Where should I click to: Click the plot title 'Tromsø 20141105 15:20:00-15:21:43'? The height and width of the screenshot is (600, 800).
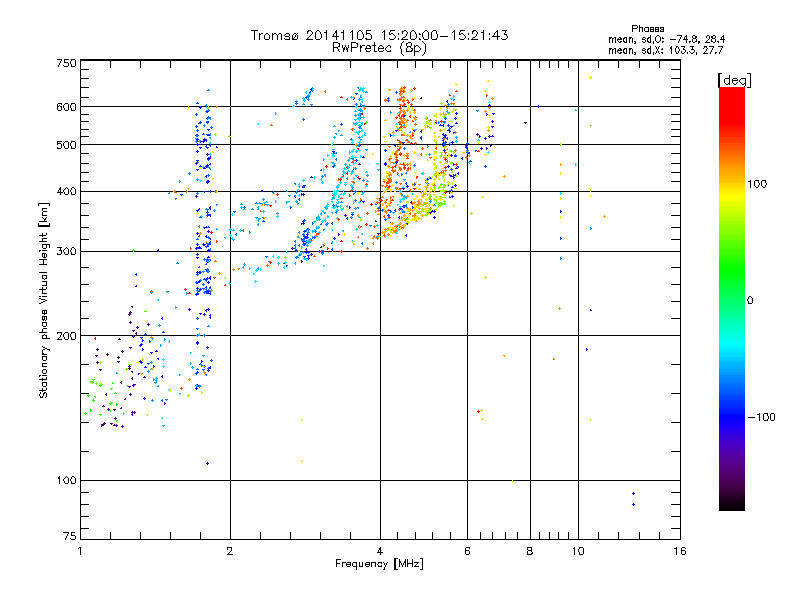tap(379, 35)
